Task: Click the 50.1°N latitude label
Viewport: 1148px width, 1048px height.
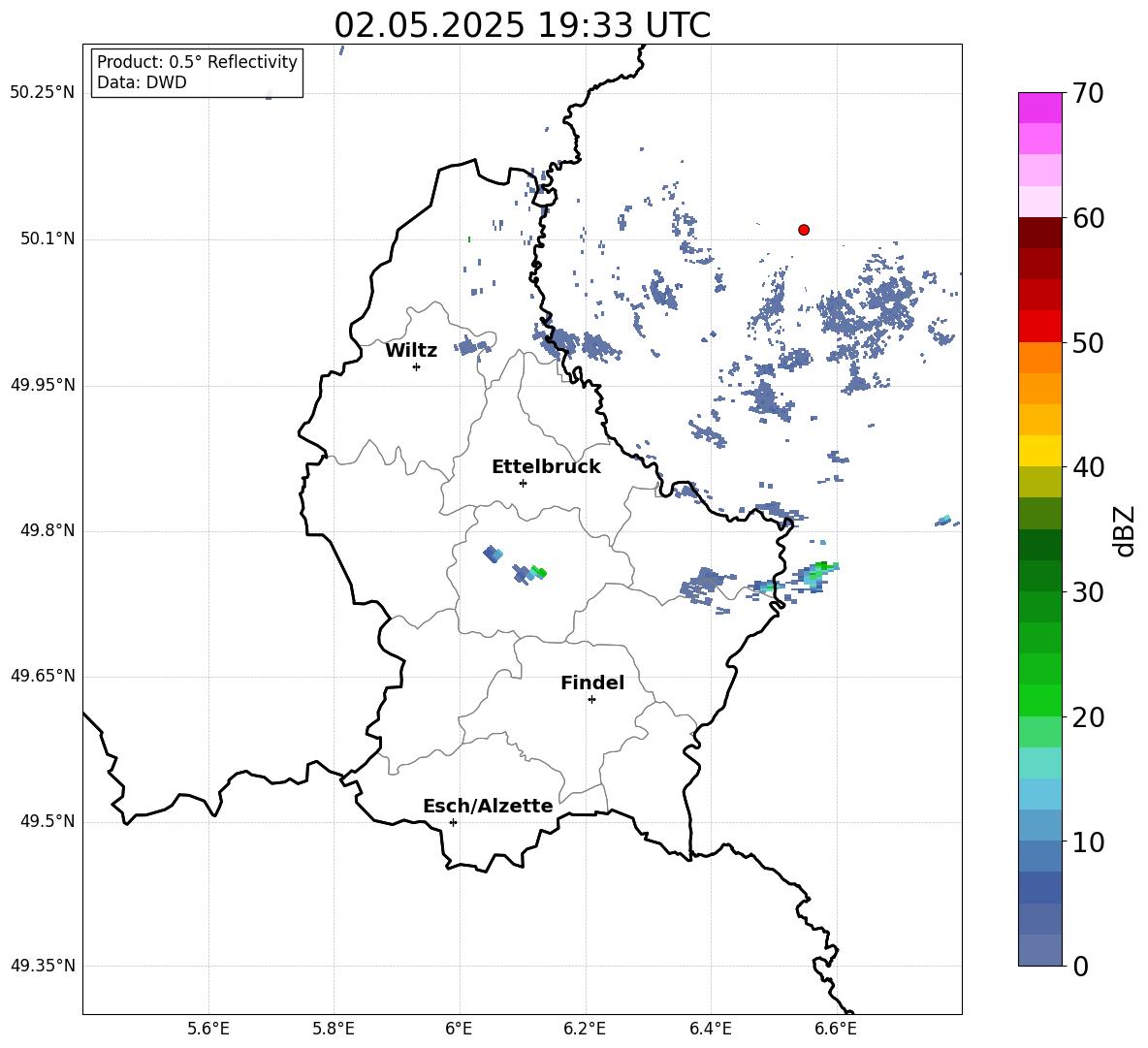Action: [48, 238]
